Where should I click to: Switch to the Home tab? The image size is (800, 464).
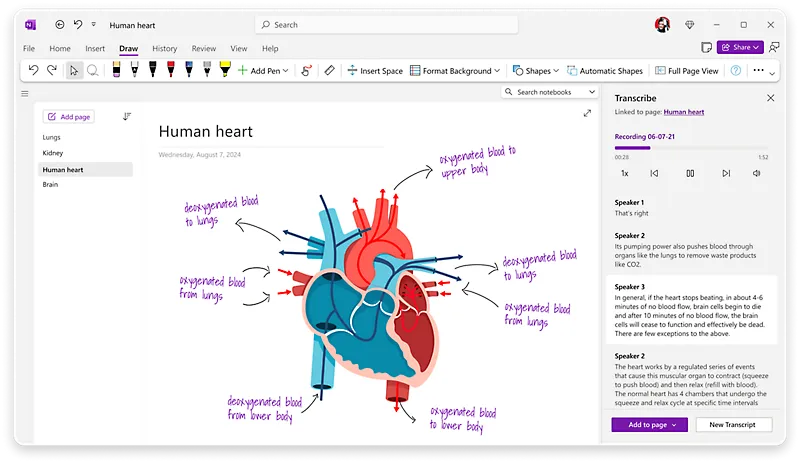(x=60, y=48)
